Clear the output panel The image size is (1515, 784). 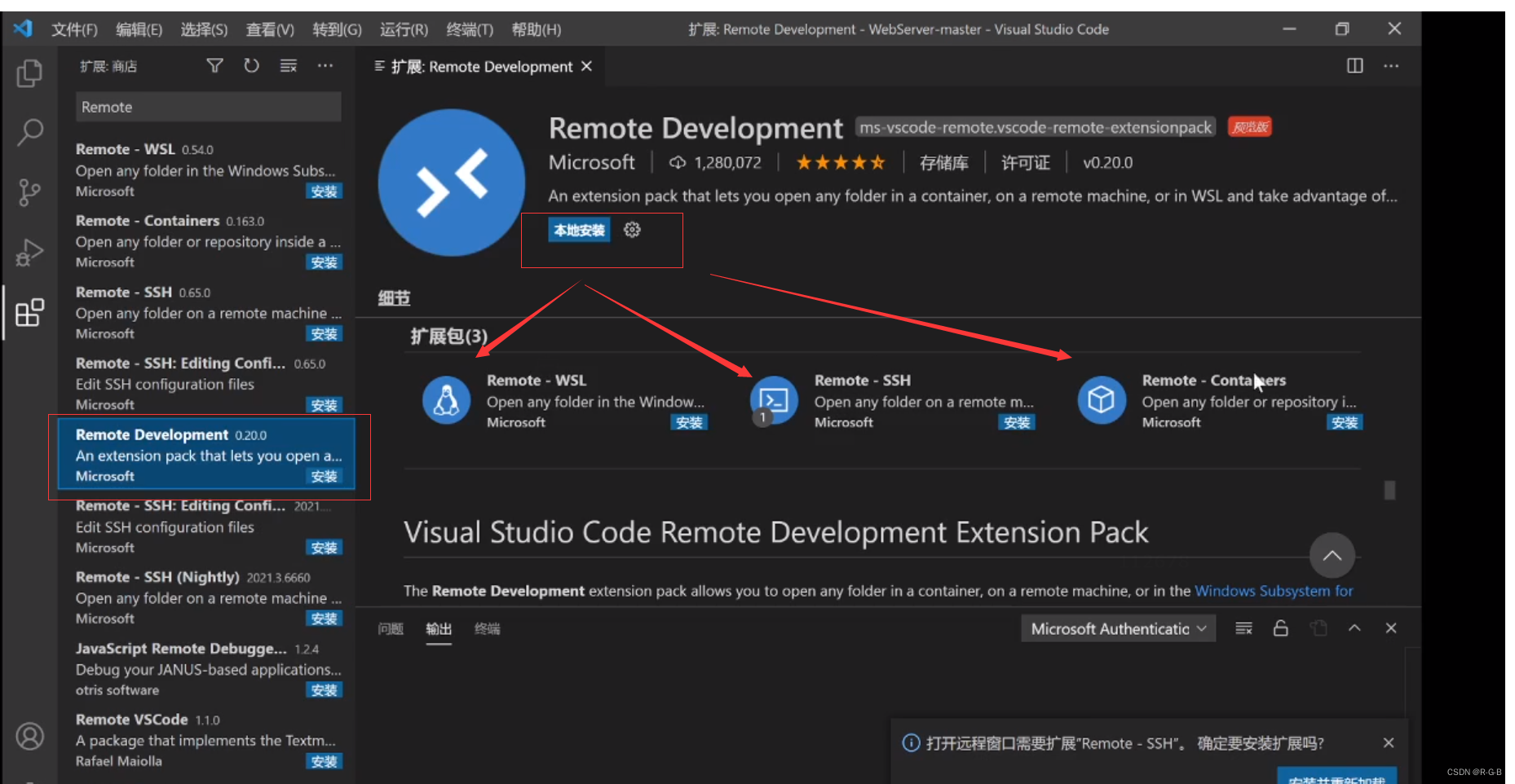[1243, 628]
